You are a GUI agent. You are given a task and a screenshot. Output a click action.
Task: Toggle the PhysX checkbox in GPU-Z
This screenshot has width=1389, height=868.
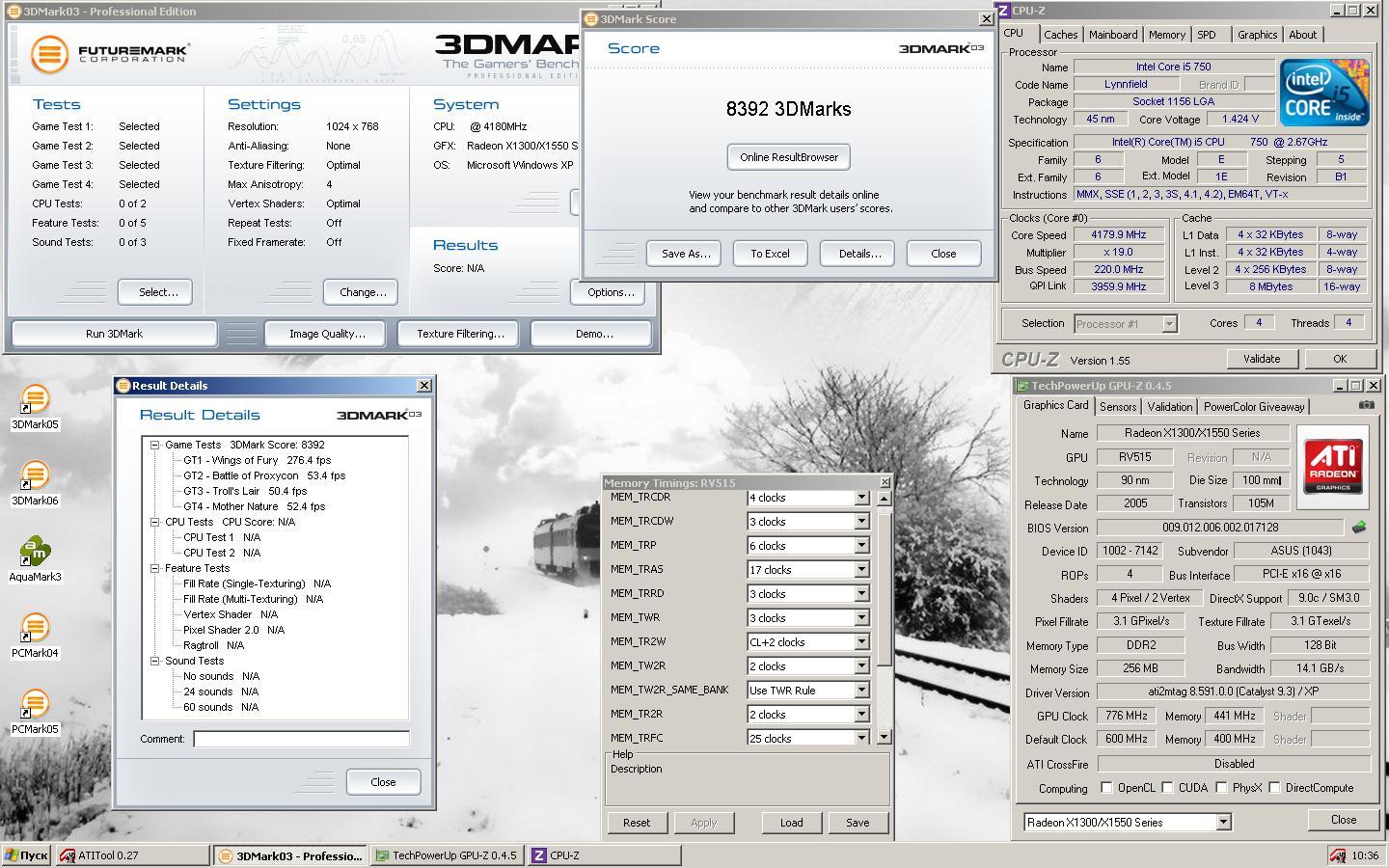click(x=1221, y=788)
